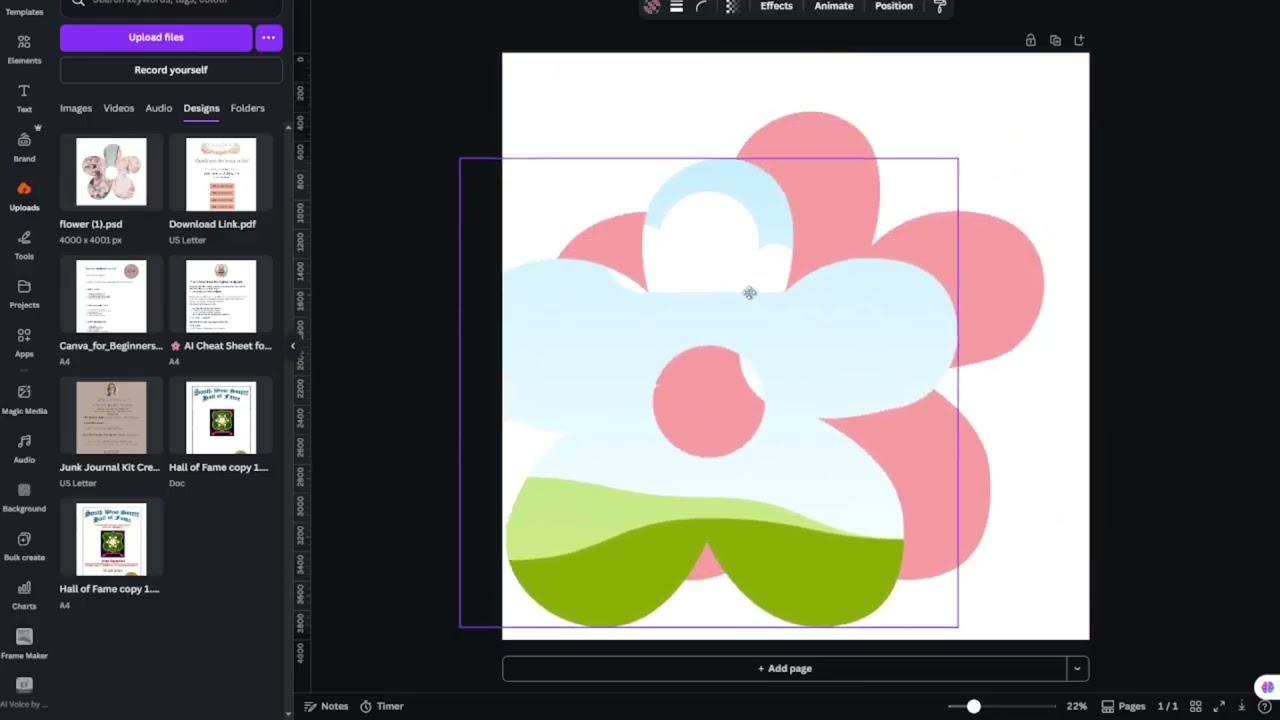1280x720 pixels.
Task: Select the Download Link.pdf thumbnail
Action: click(x=221, y=172)
